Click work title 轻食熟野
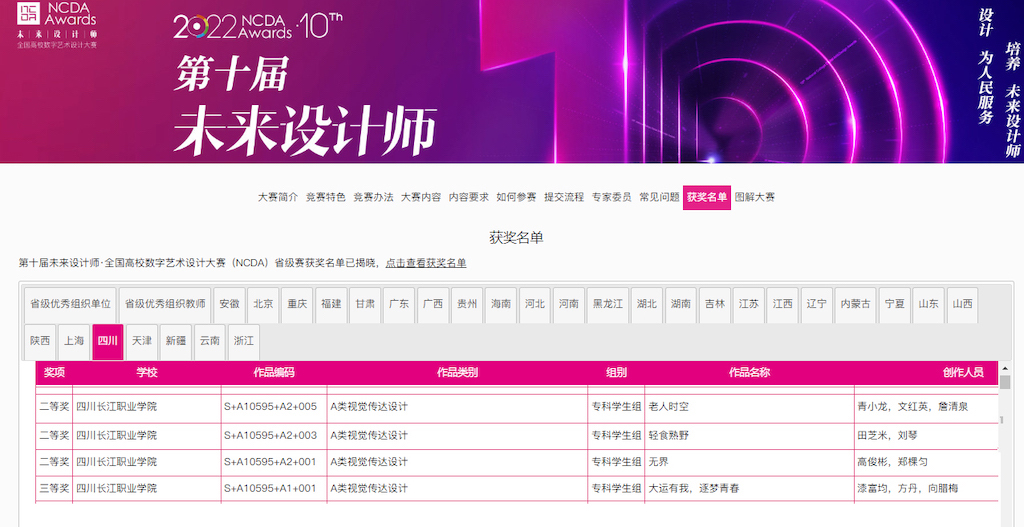 (669, 436)
